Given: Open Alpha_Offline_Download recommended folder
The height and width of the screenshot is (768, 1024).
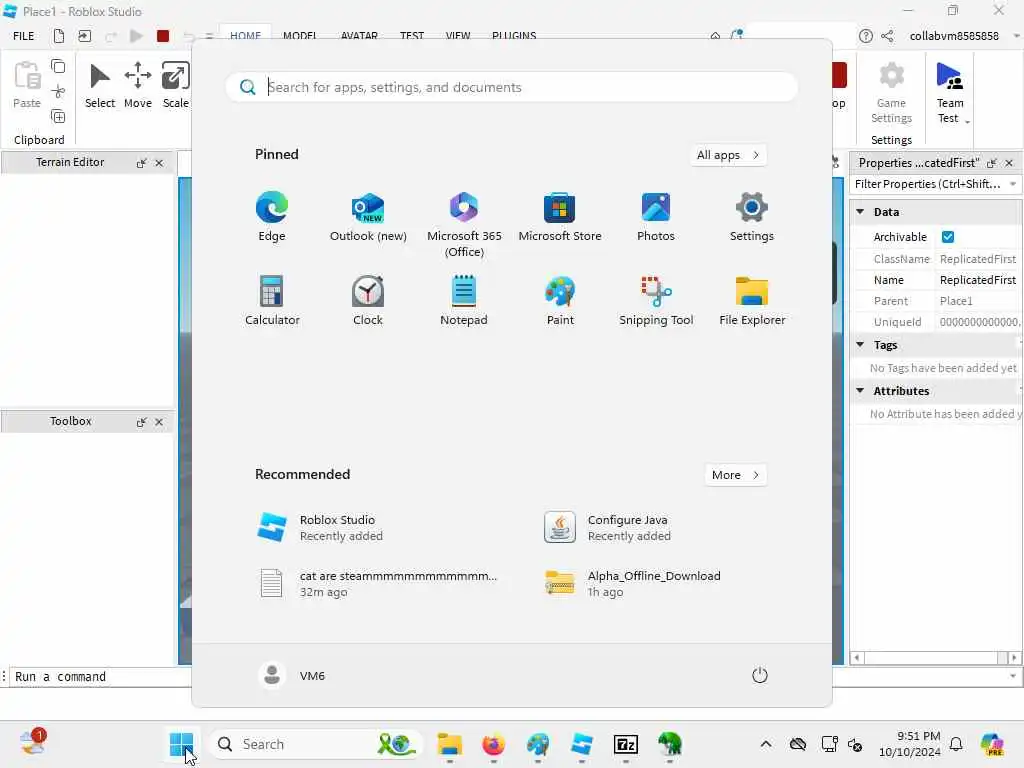Looking at the screenshot, I should pyautogui.click(x=655, y=583).
